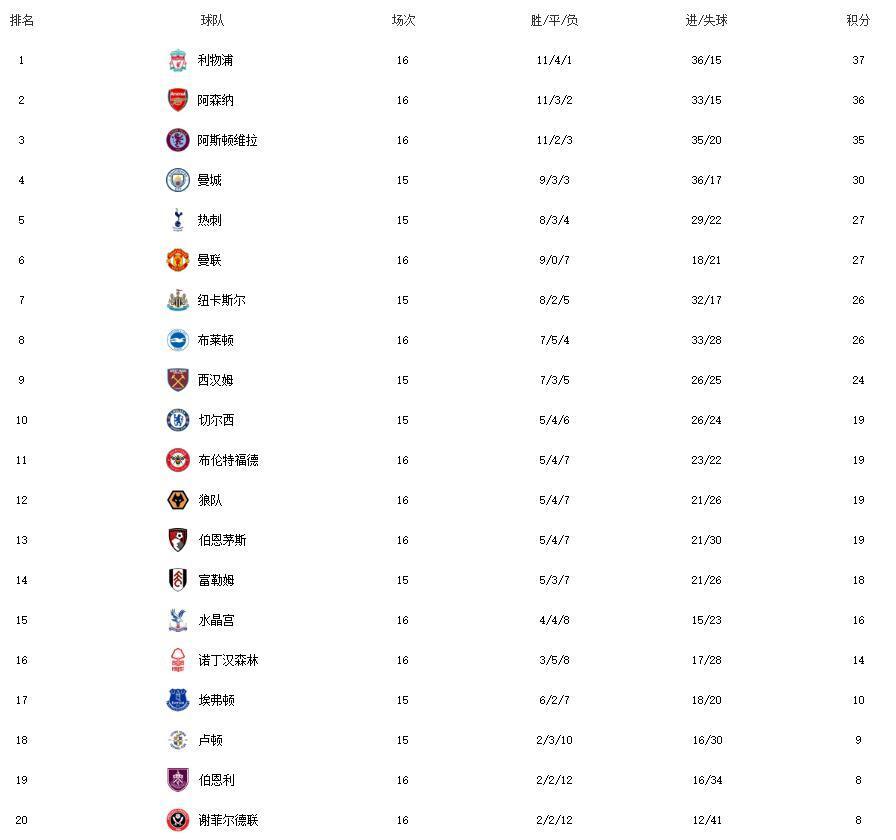Click the Liverpool club crest icon
This screenshot has height=840, width=896.
178,60
